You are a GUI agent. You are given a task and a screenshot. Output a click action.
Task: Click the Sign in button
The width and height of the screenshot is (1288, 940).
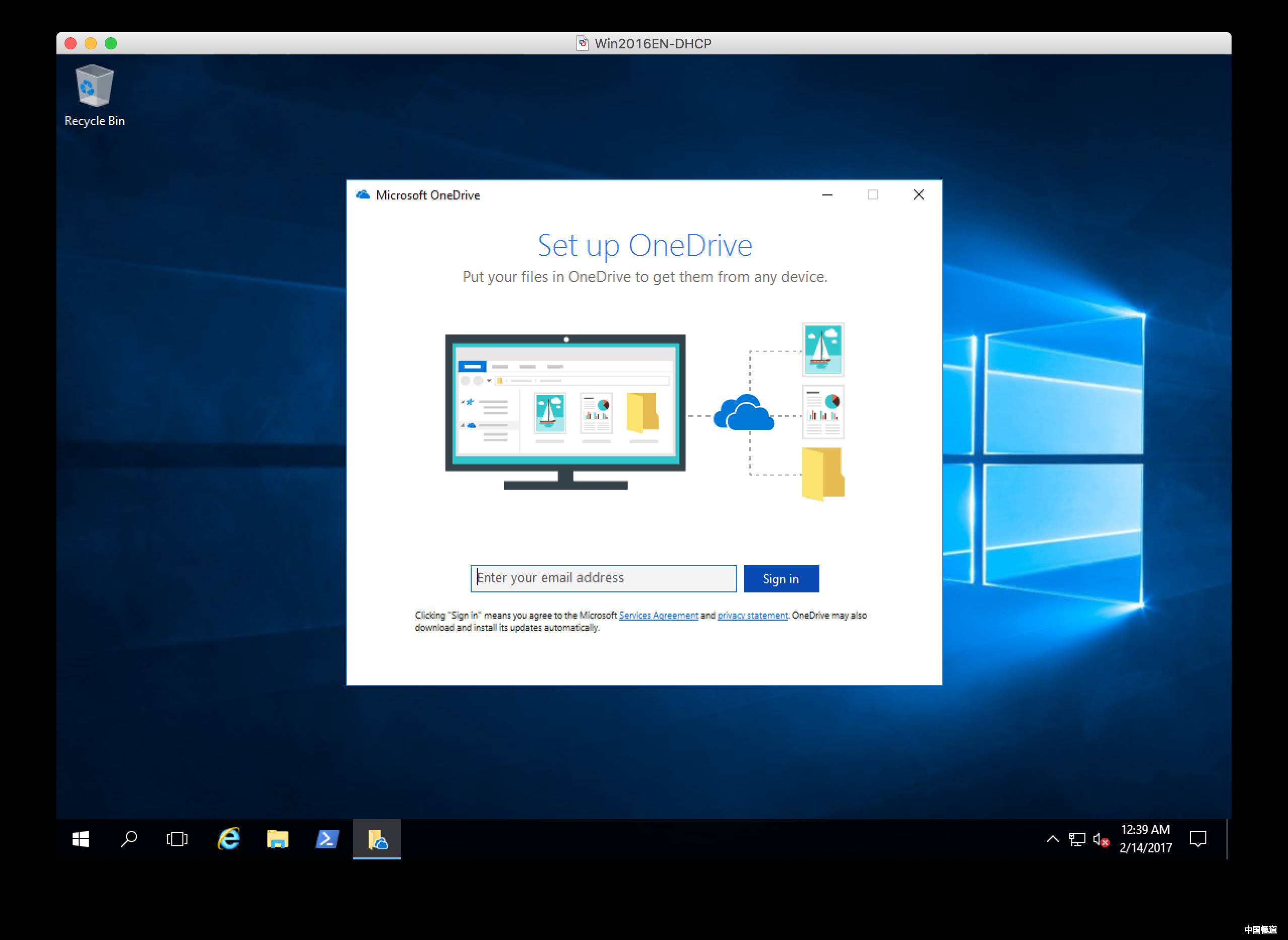pyautogui.click(x=781, y=579)
